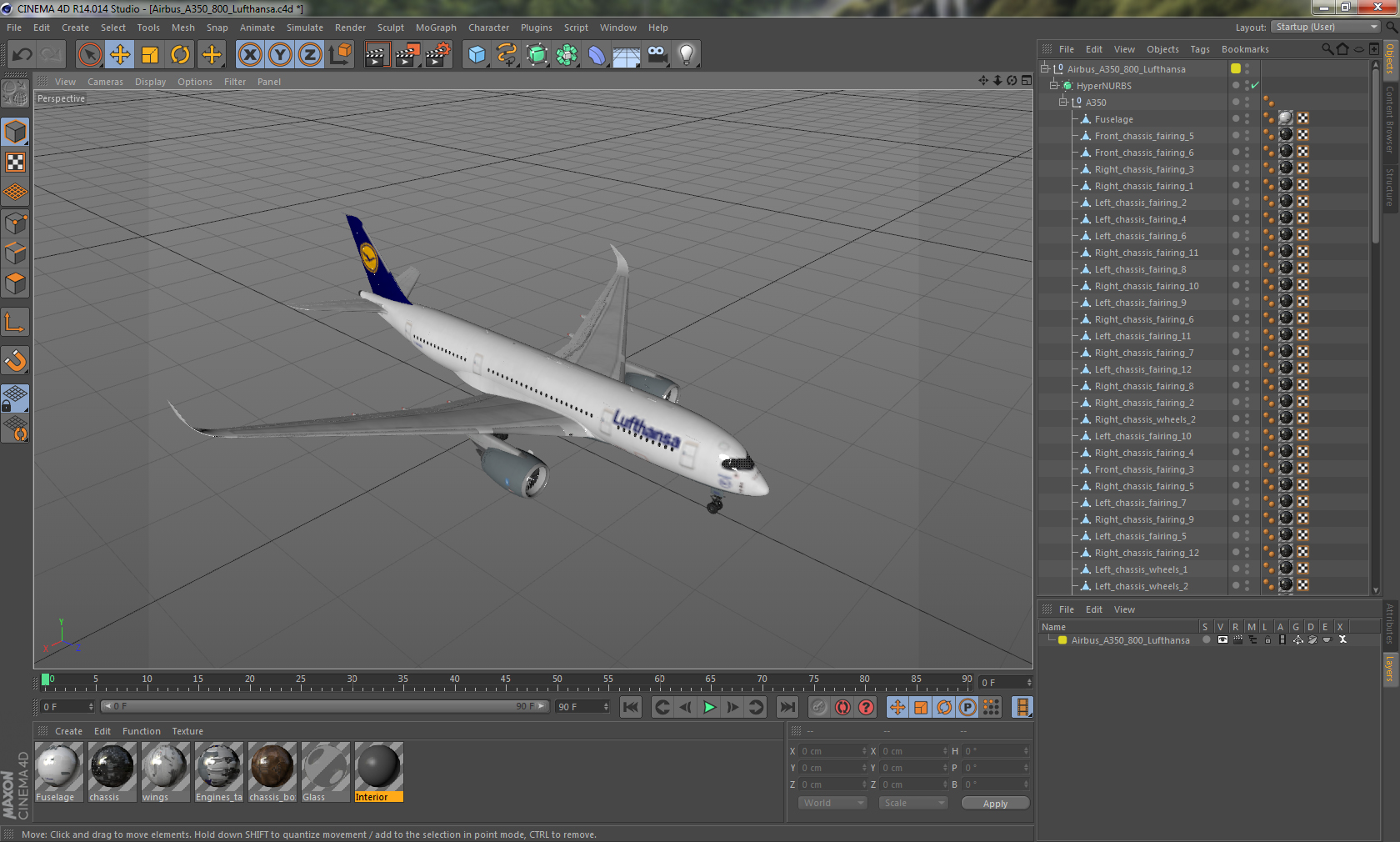Enable Polygons mode in left palette
The height and width of the screenshot is (842, 1400).
[15, 284]
